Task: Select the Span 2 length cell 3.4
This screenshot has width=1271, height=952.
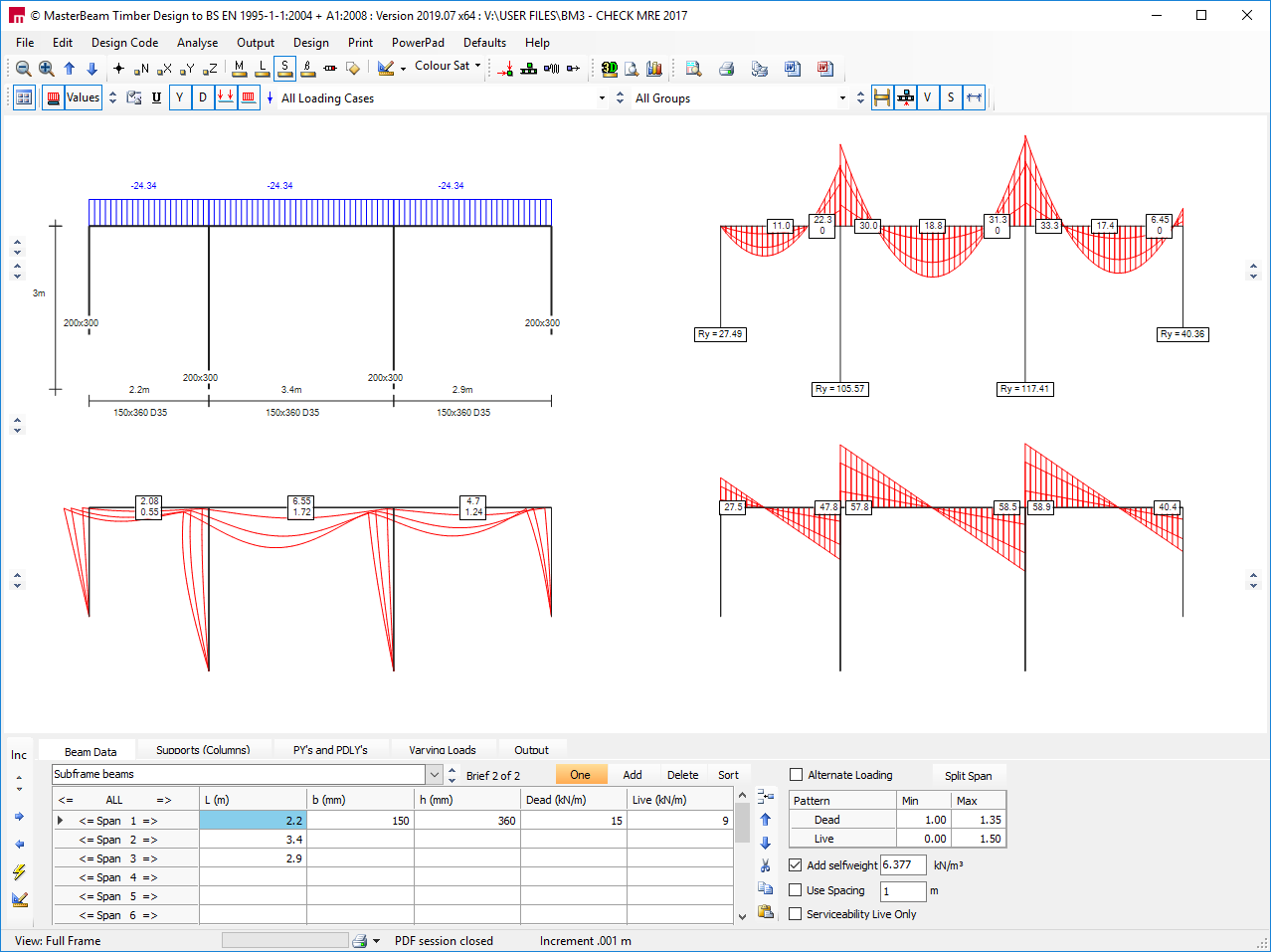Action: [254, 840]
